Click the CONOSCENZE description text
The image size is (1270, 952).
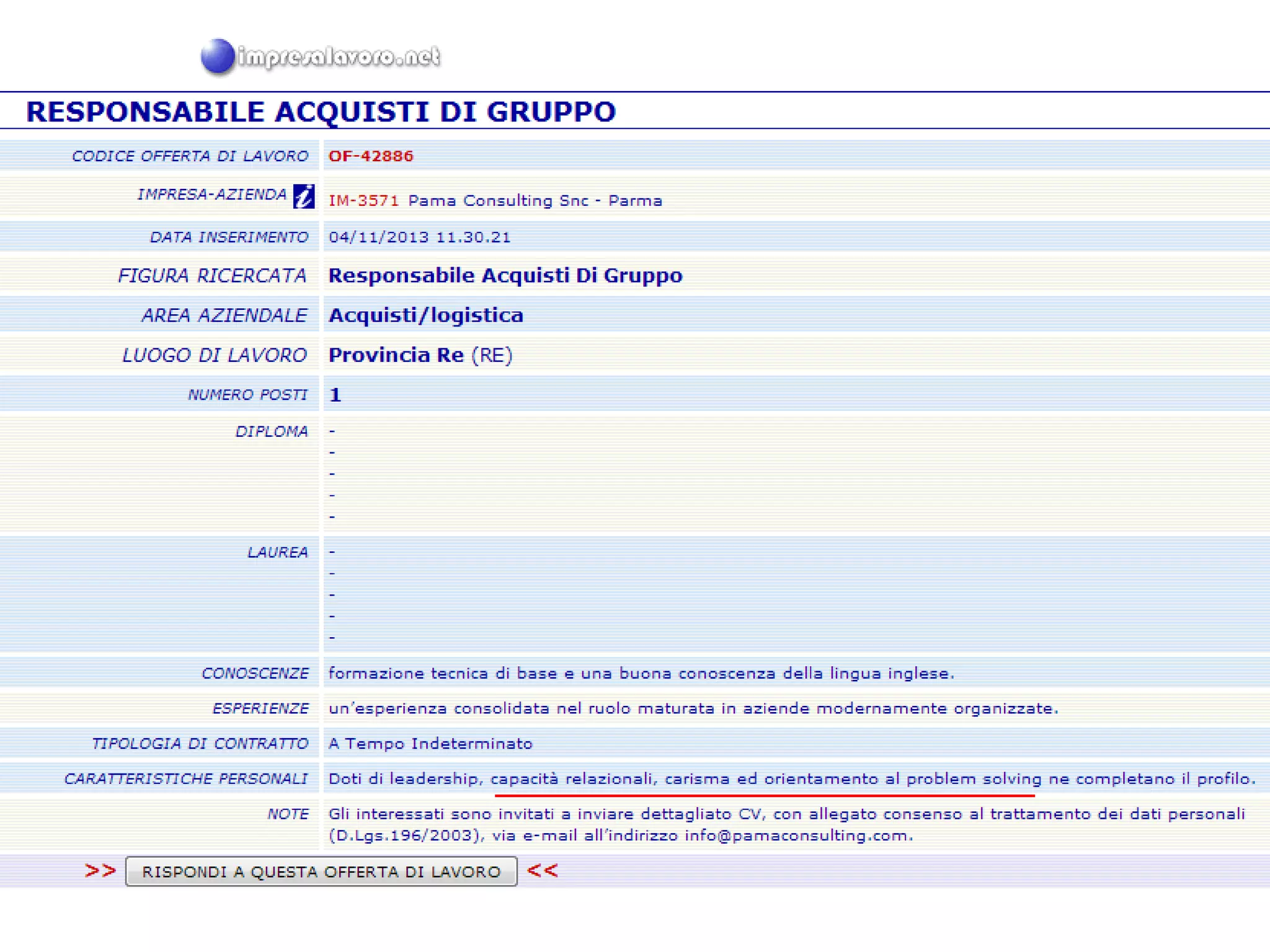point(641,674)
